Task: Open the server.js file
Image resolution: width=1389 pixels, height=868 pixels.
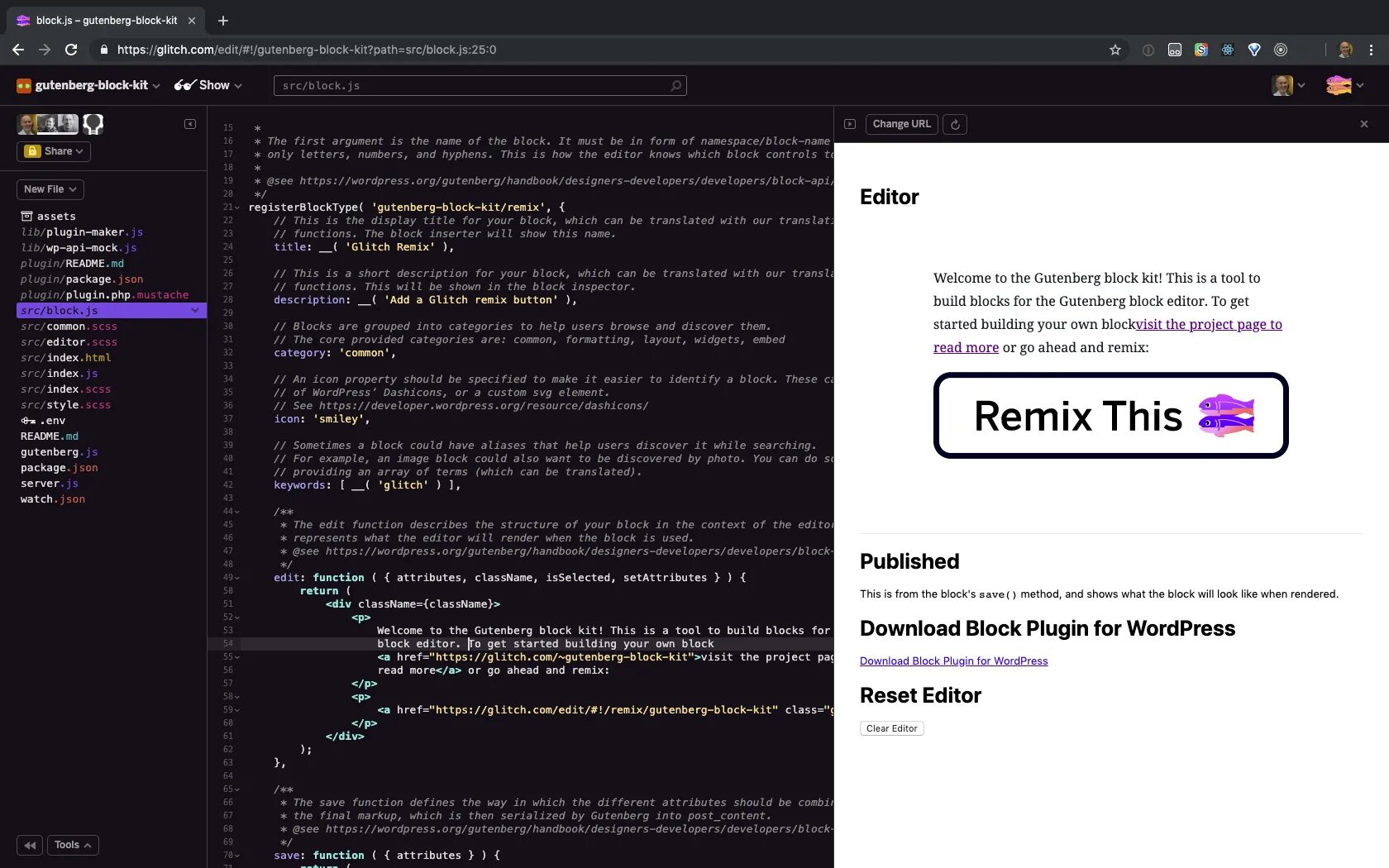Action: (50, 484)
